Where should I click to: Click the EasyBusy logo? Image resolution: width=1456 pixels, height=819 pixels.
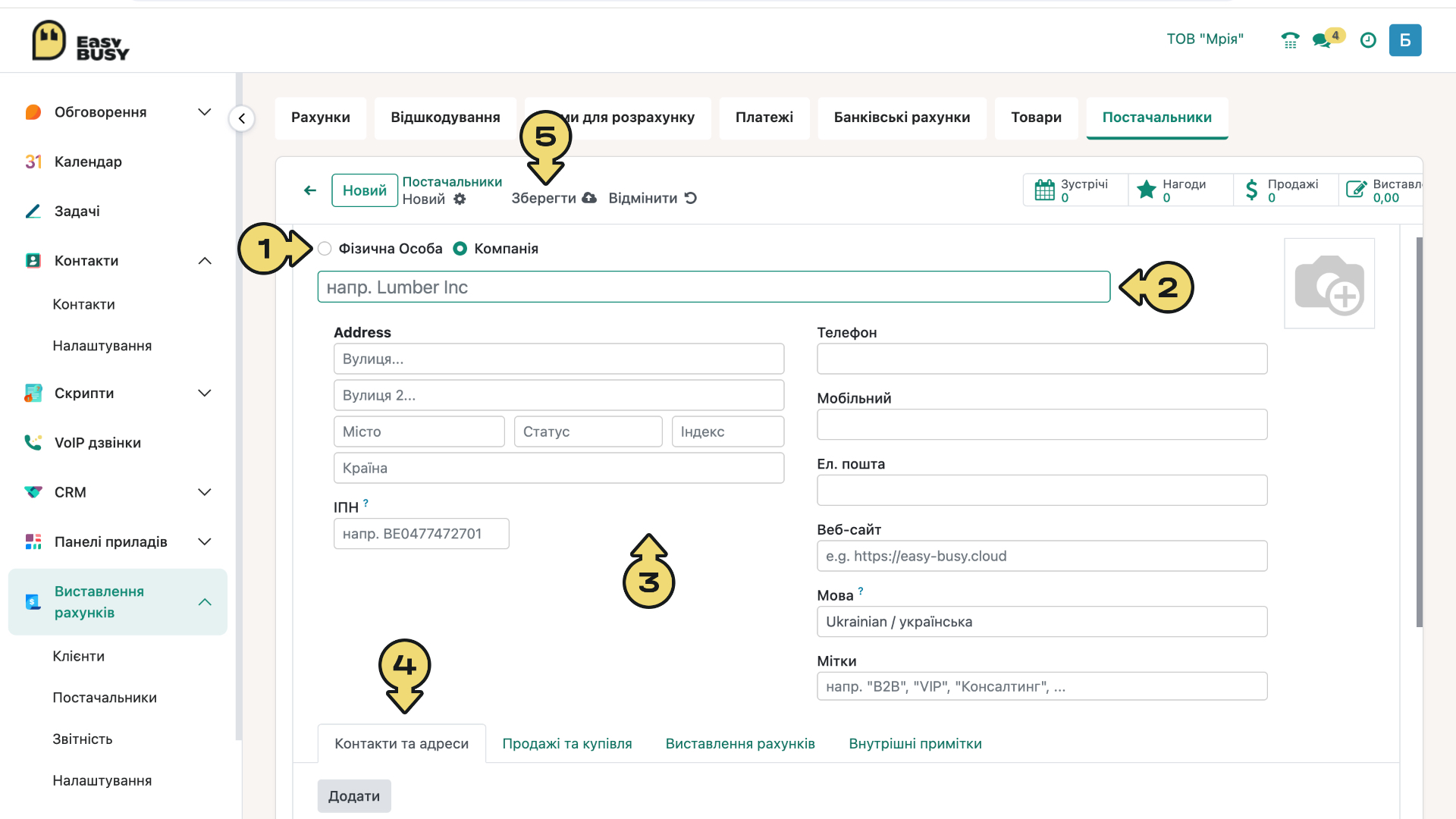(80, 40)
